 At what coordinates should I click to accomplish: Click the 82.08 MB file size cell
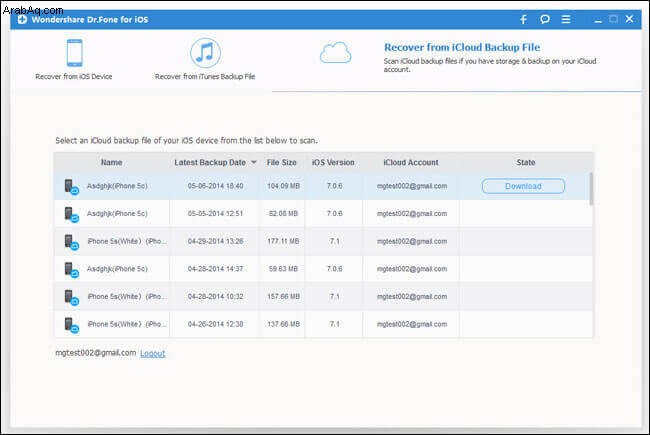(x=283, y=214)
